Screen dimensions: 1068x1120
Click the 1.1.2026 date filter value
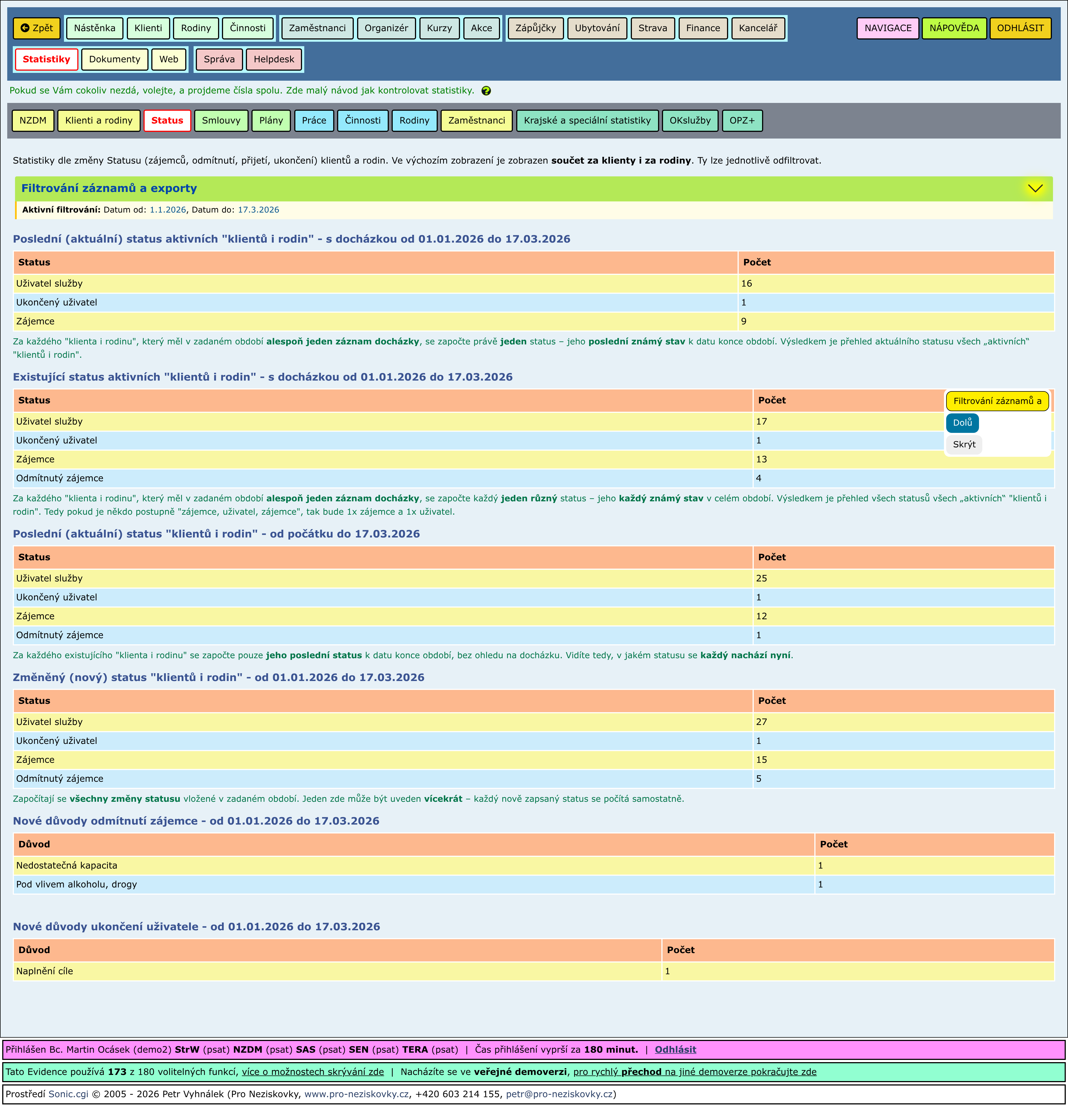tap(167, 209)
